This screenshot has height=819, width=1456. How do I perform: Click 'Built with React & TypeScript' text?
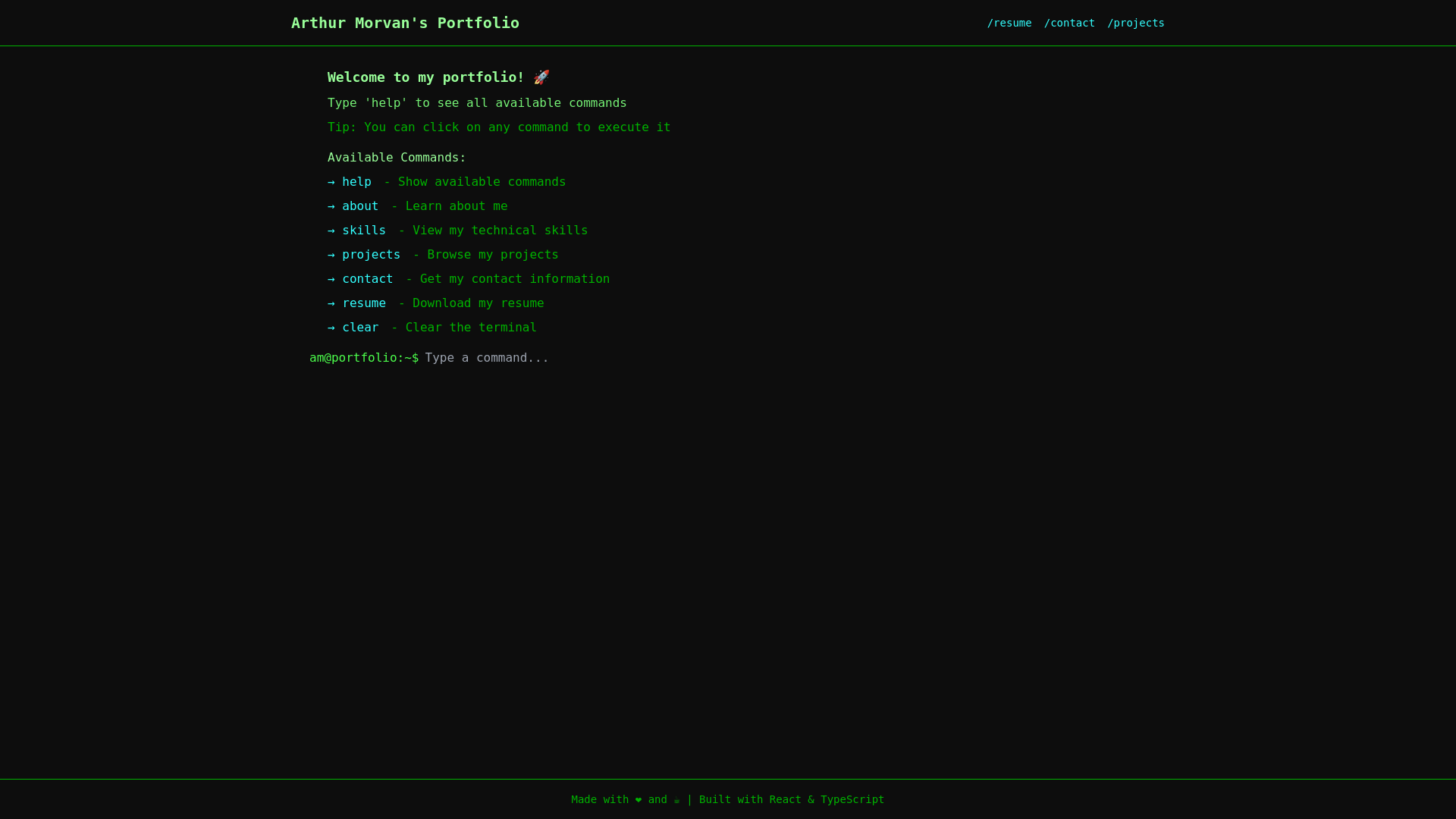[x=792, y=799]
